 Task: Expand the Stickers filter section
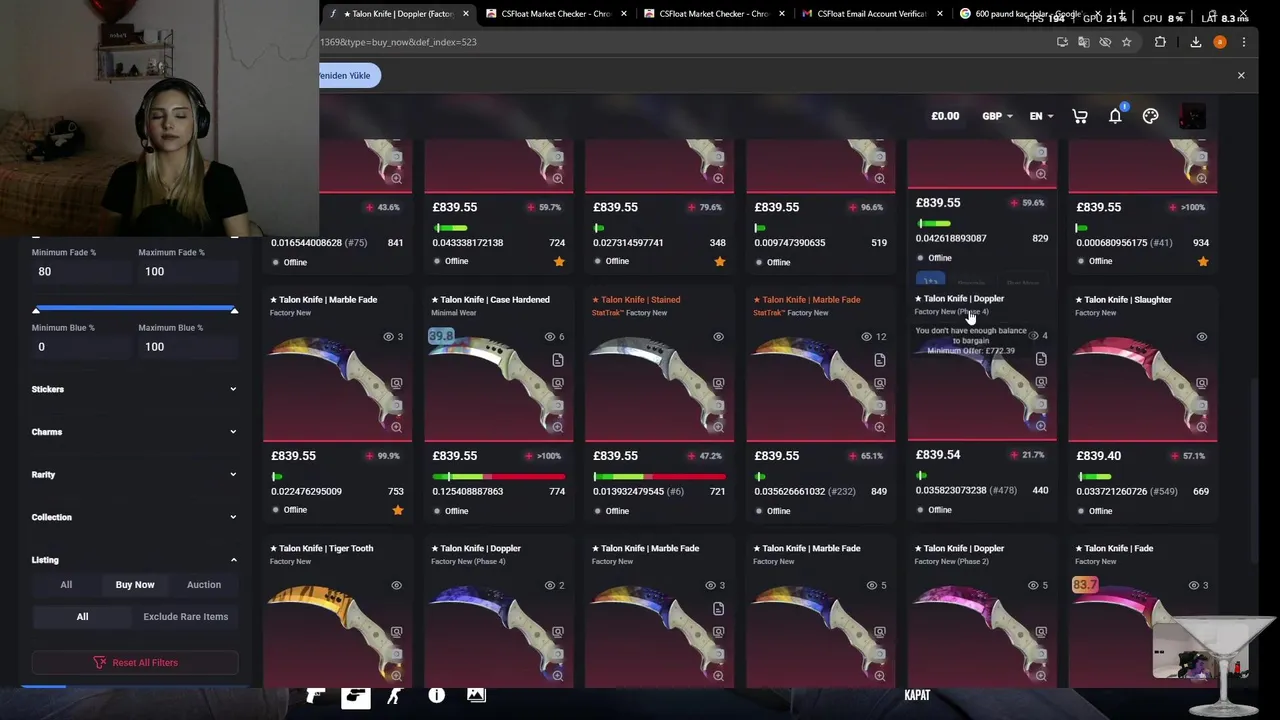point(134,389)
